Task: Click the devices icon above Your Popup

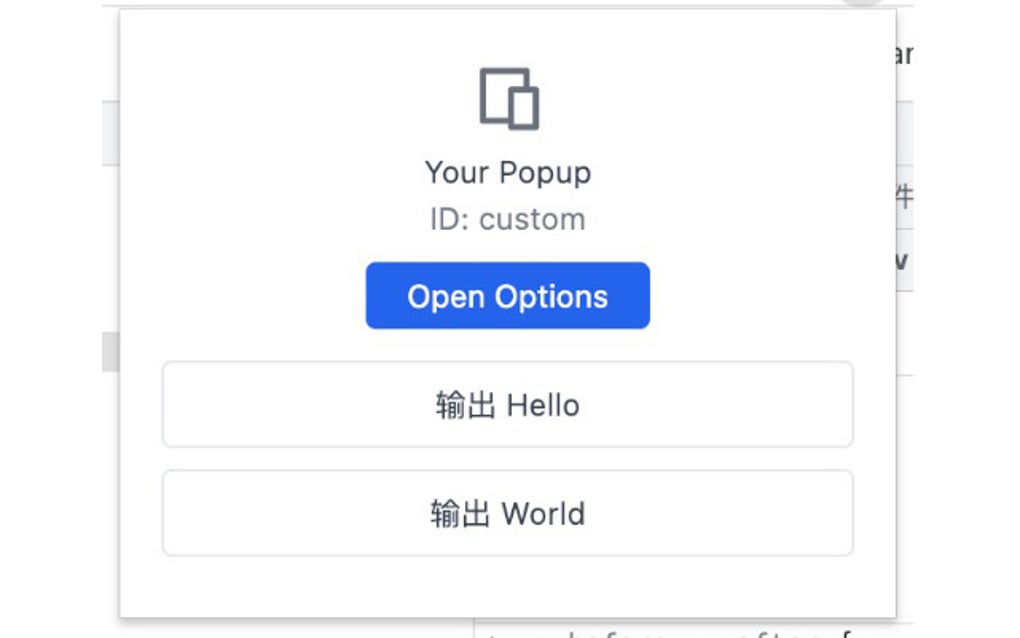Action: pyautogui.click(x=509, y=98)
